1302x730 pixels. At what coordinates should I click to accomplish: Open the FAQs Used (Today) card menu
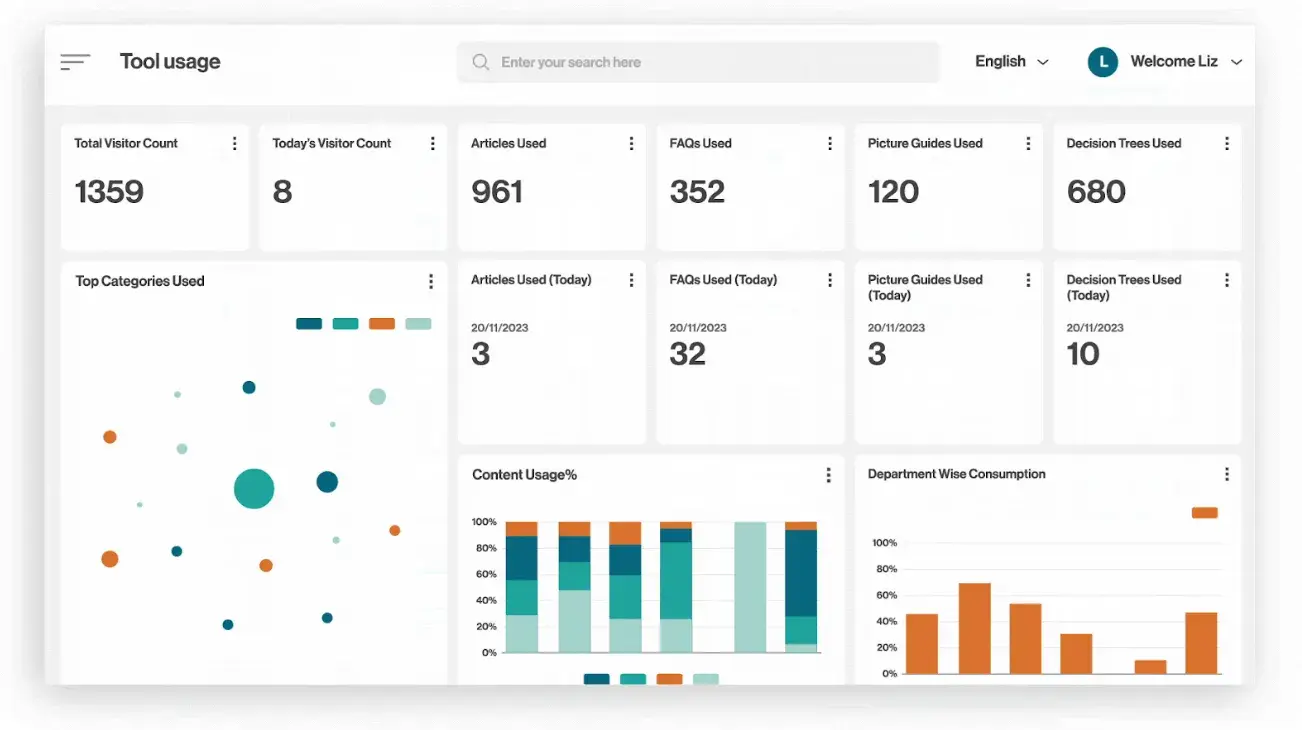829,280
